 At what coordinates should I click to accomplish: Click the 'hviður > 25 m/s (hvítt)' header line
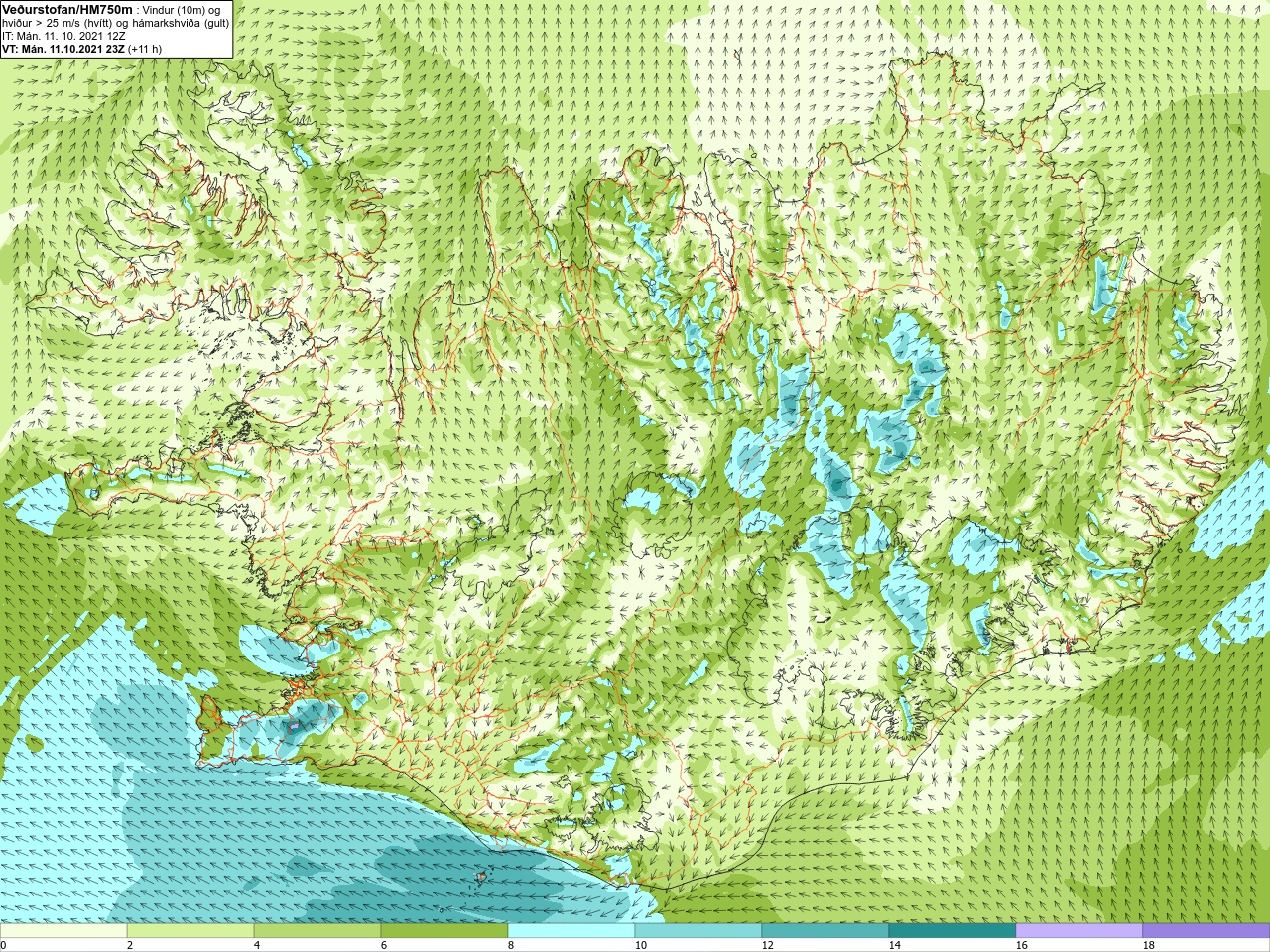click(x=115, y=23)
